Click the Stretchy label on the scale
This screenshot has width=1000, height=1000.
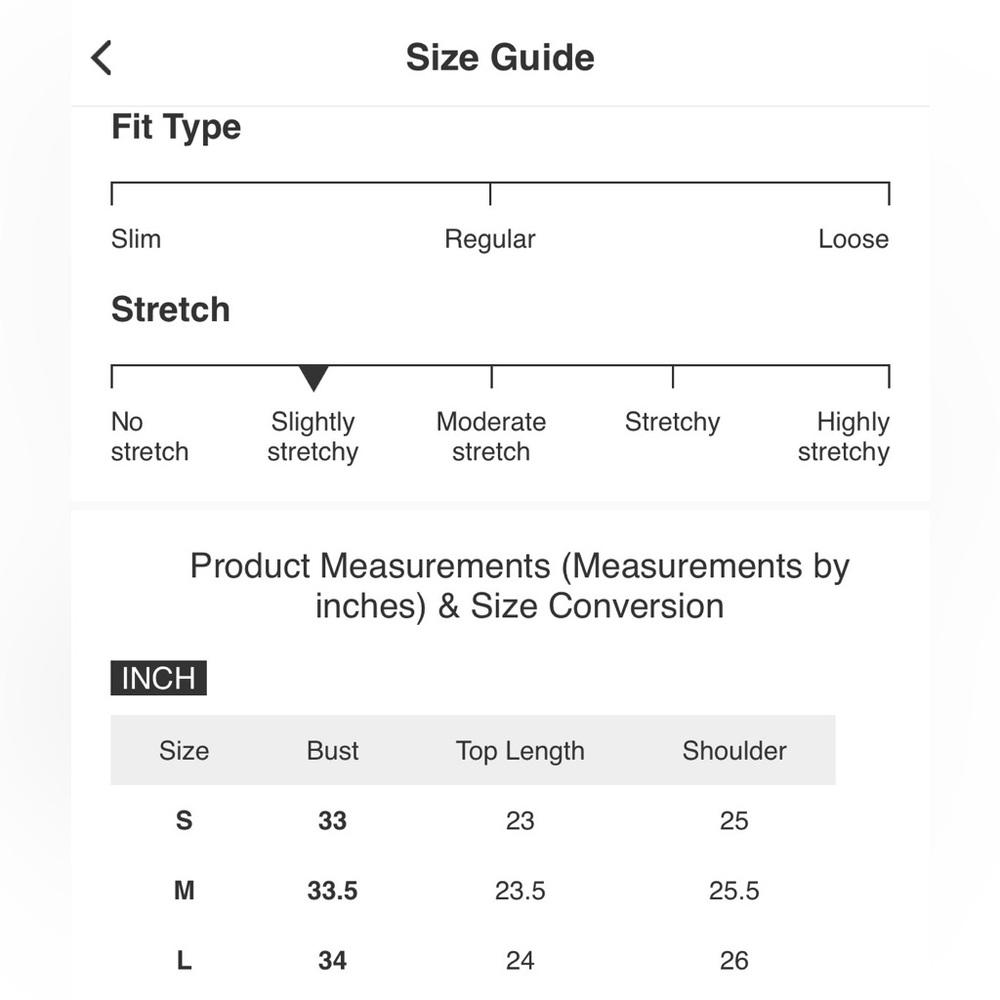point(672,422)
